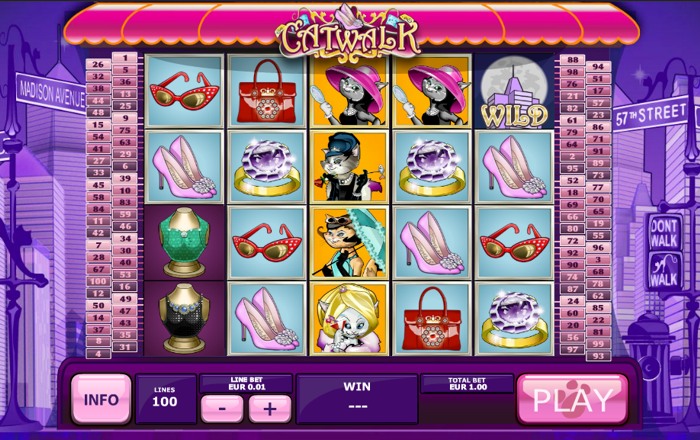
Task: Click the blonde white cat symbol
Action: click(x=349, y=319)
